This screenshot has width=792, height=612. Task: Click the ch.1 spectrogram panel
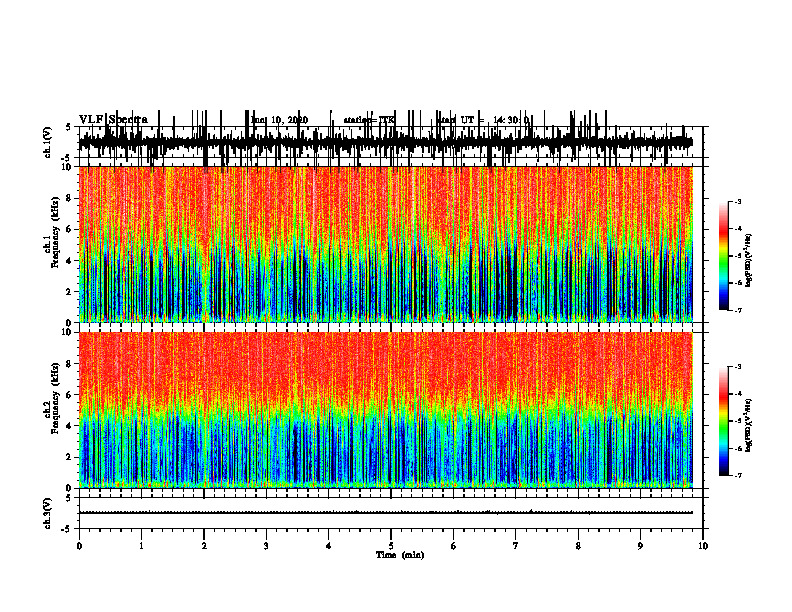[385, 244]
